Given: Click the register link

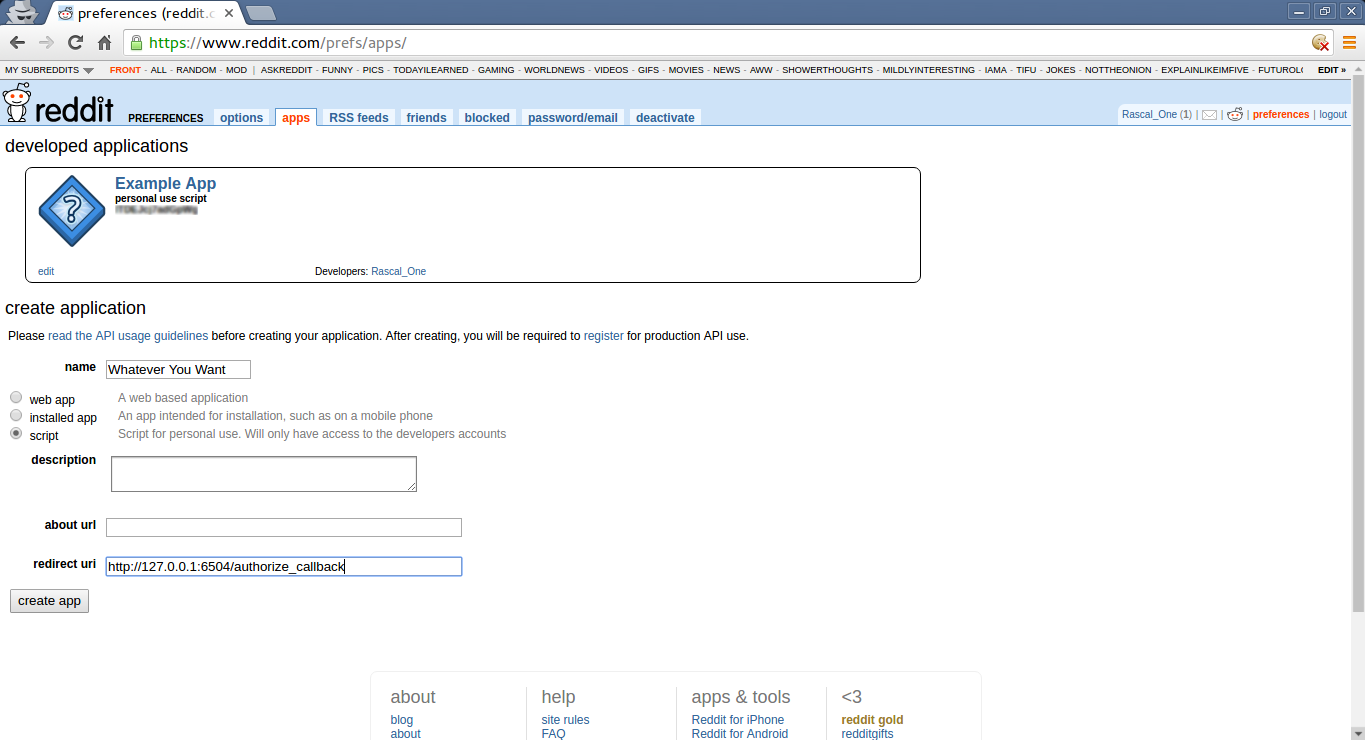Looking at the screenshot, I should point(603,336).
